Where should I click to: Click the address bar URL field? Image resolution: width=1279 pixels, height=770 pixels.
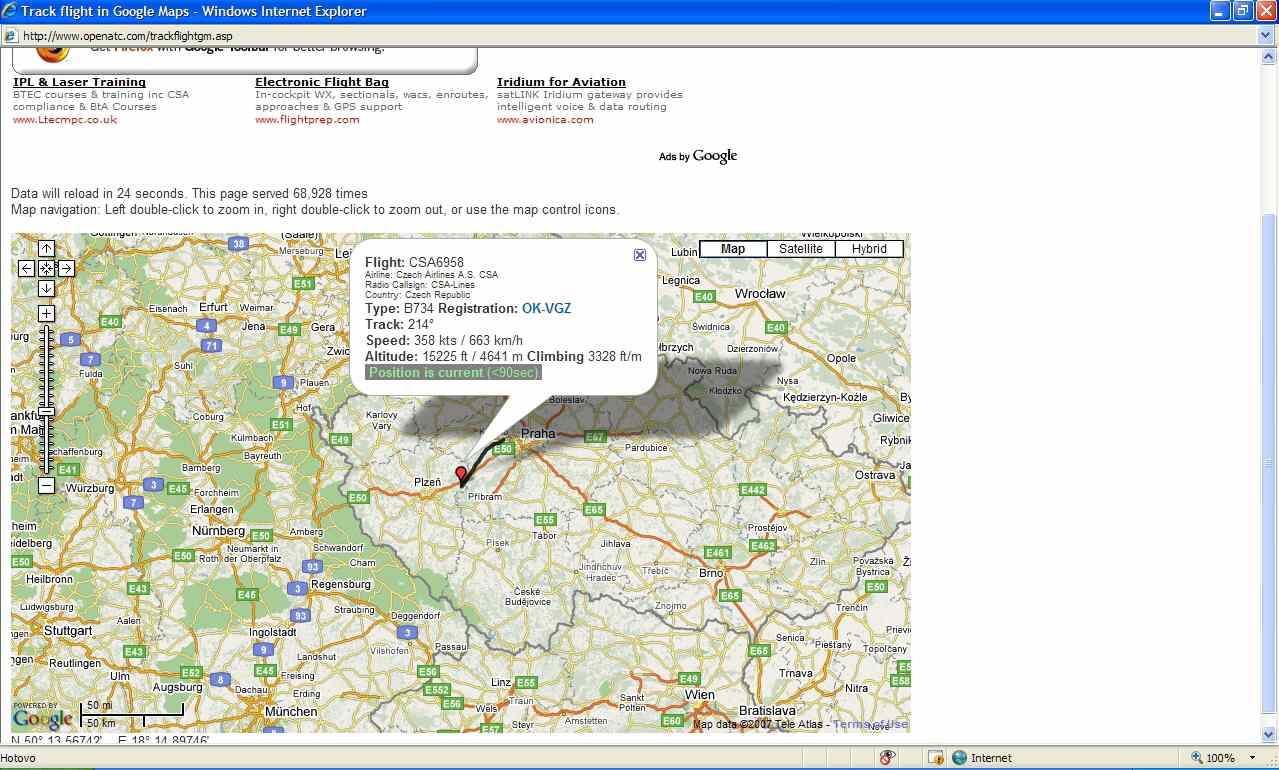click(640, 36)
